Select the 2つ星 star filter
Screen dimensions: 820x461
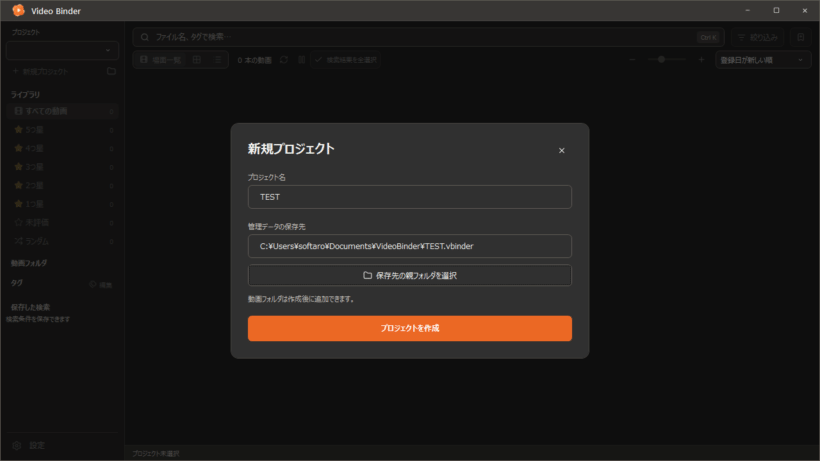tap(62, 186)
